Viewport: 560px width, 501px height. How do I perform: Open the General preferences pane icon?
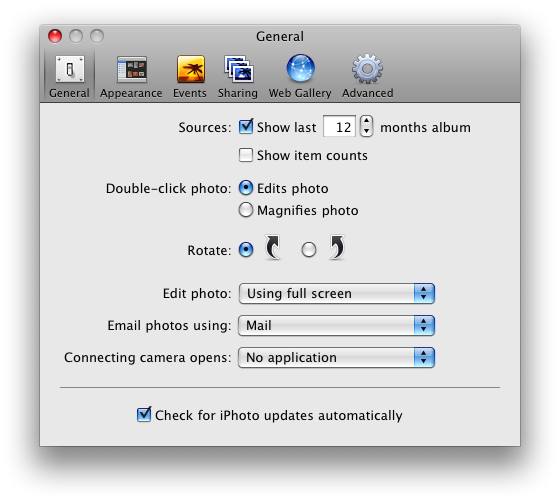(x=70, y=69)
